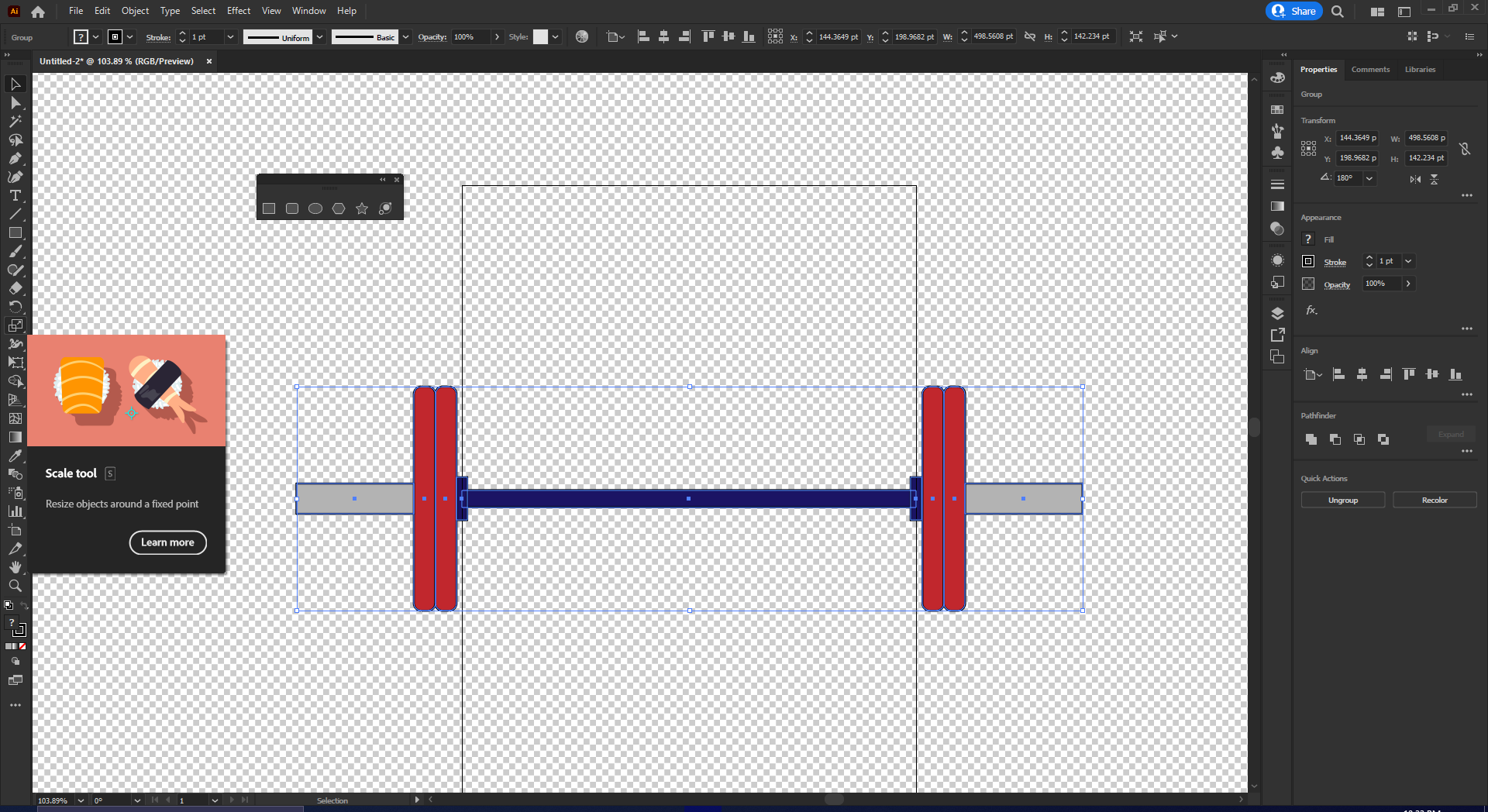Select the Rotate tool
This screenshot has width=1488, height=812.
coord(15,307)
